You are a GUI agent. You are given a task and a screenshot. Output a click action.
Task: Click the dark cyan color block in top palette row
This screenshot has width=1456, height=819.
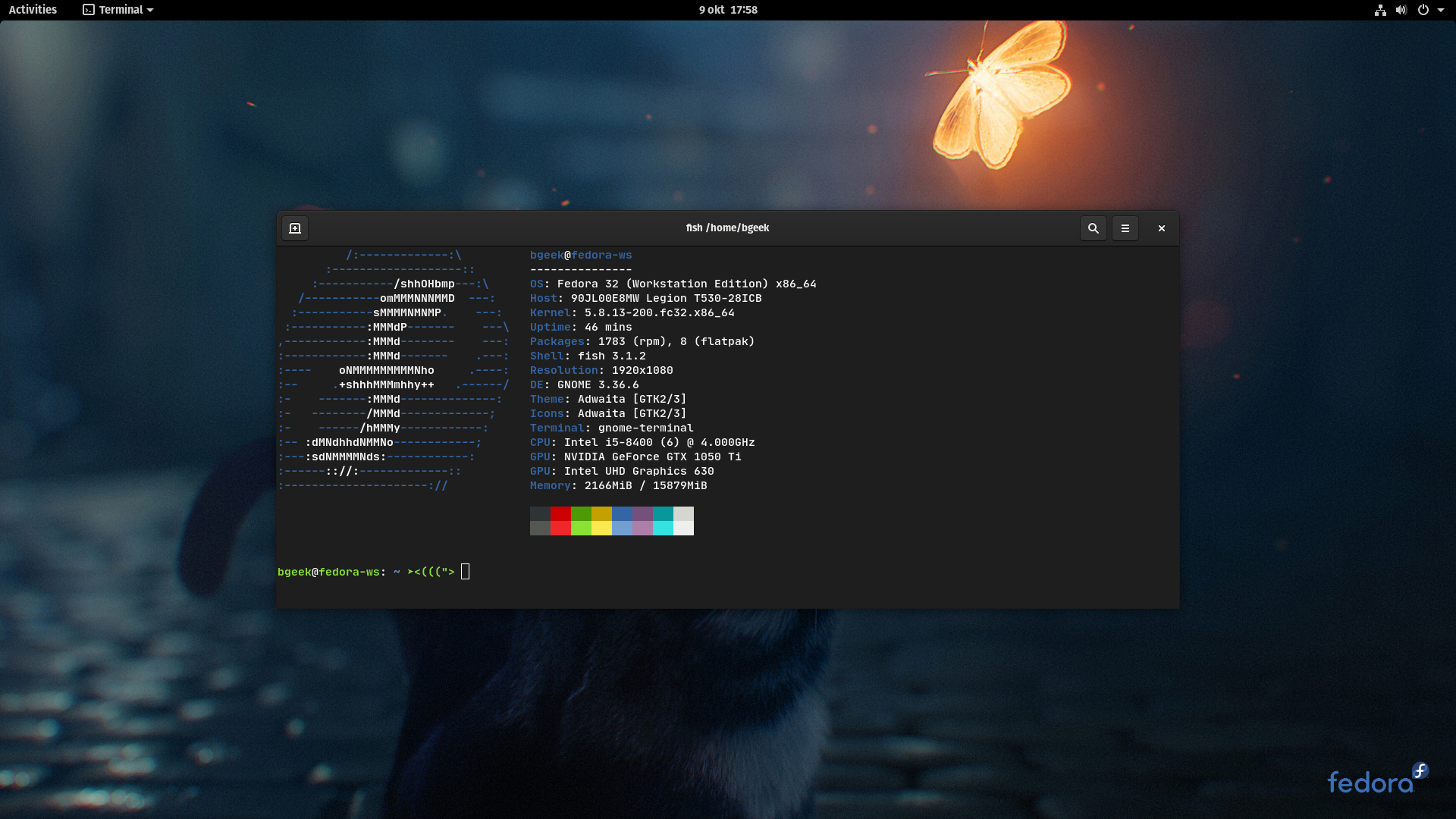coord(663,514)
